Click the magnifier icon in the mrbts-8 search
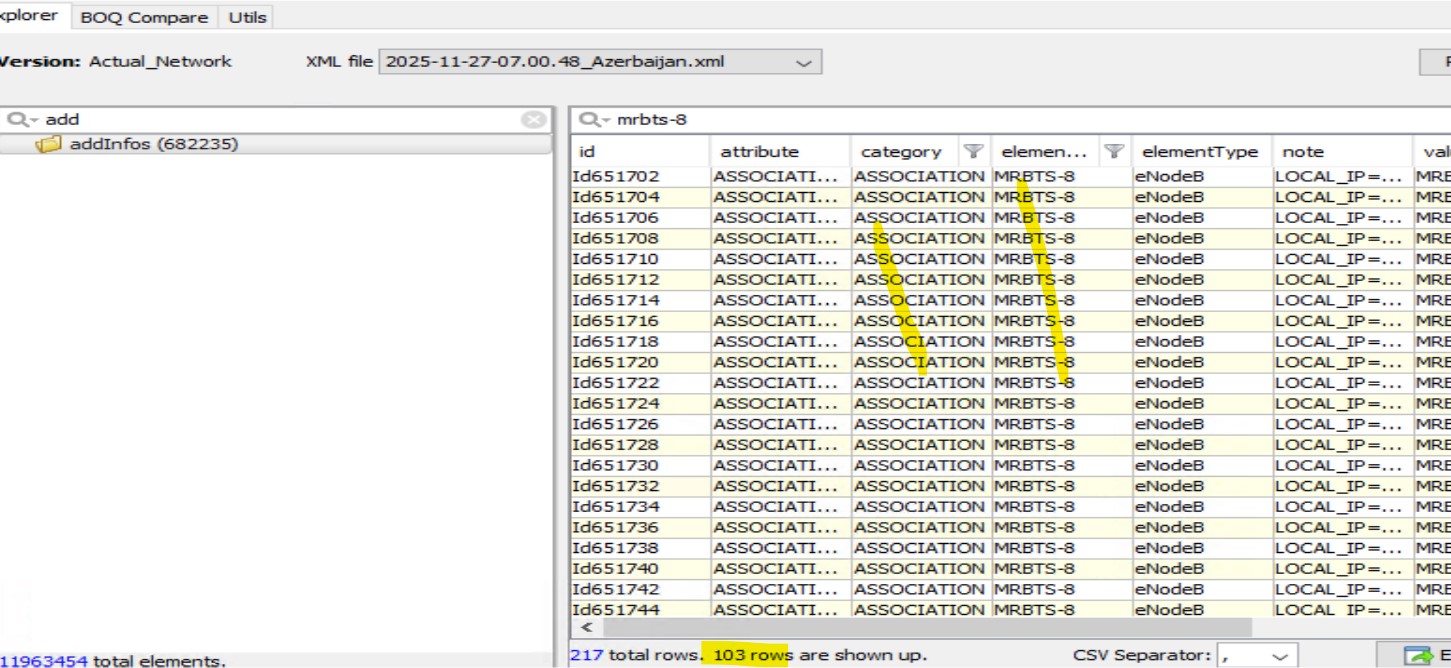Image resolution: width=1451 pixels, height=668 pixels. click(x=589, y=120)
